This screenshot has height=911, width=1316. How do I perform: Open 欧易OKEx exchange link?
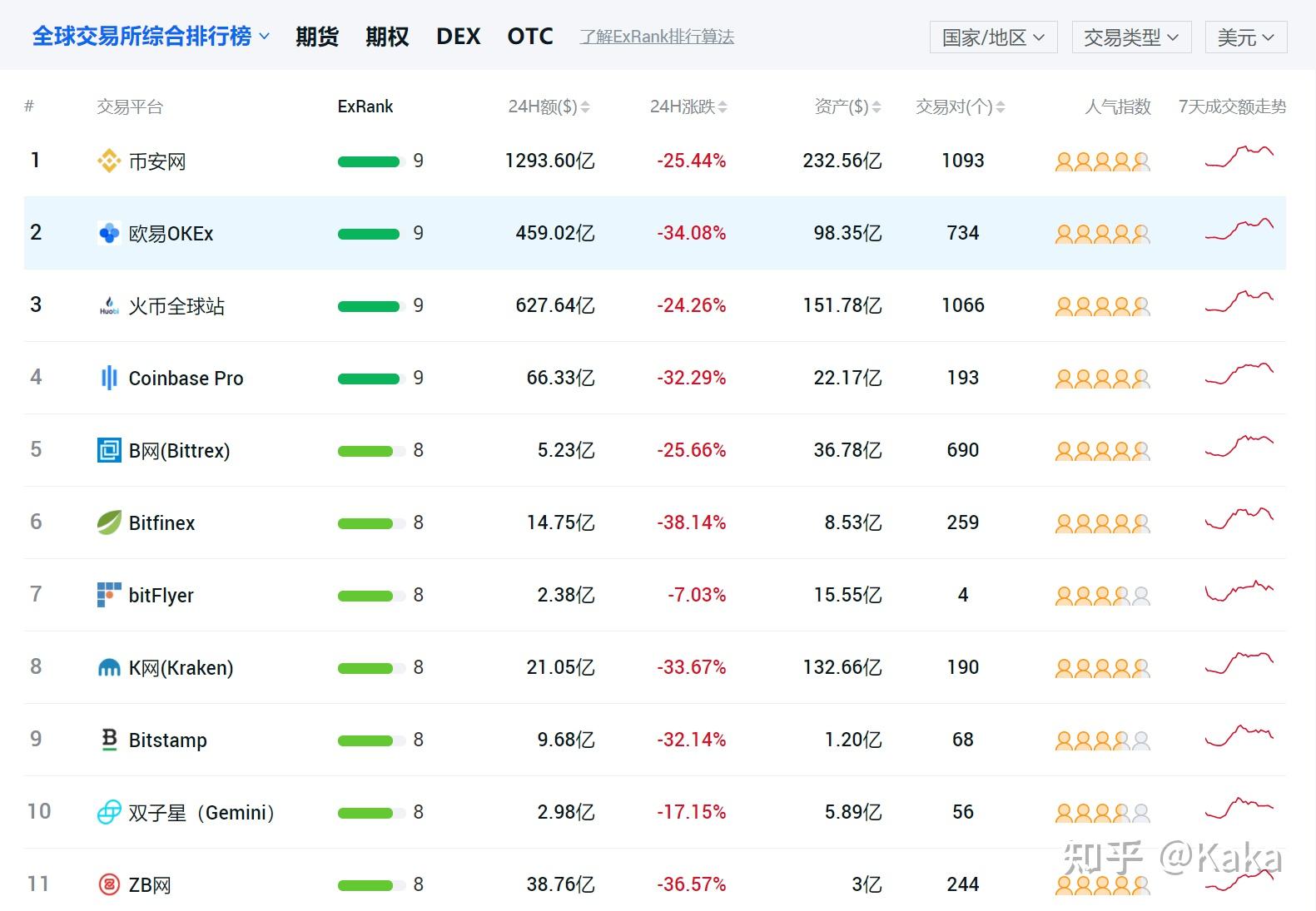pyautogui.click(x=171, y=234)
